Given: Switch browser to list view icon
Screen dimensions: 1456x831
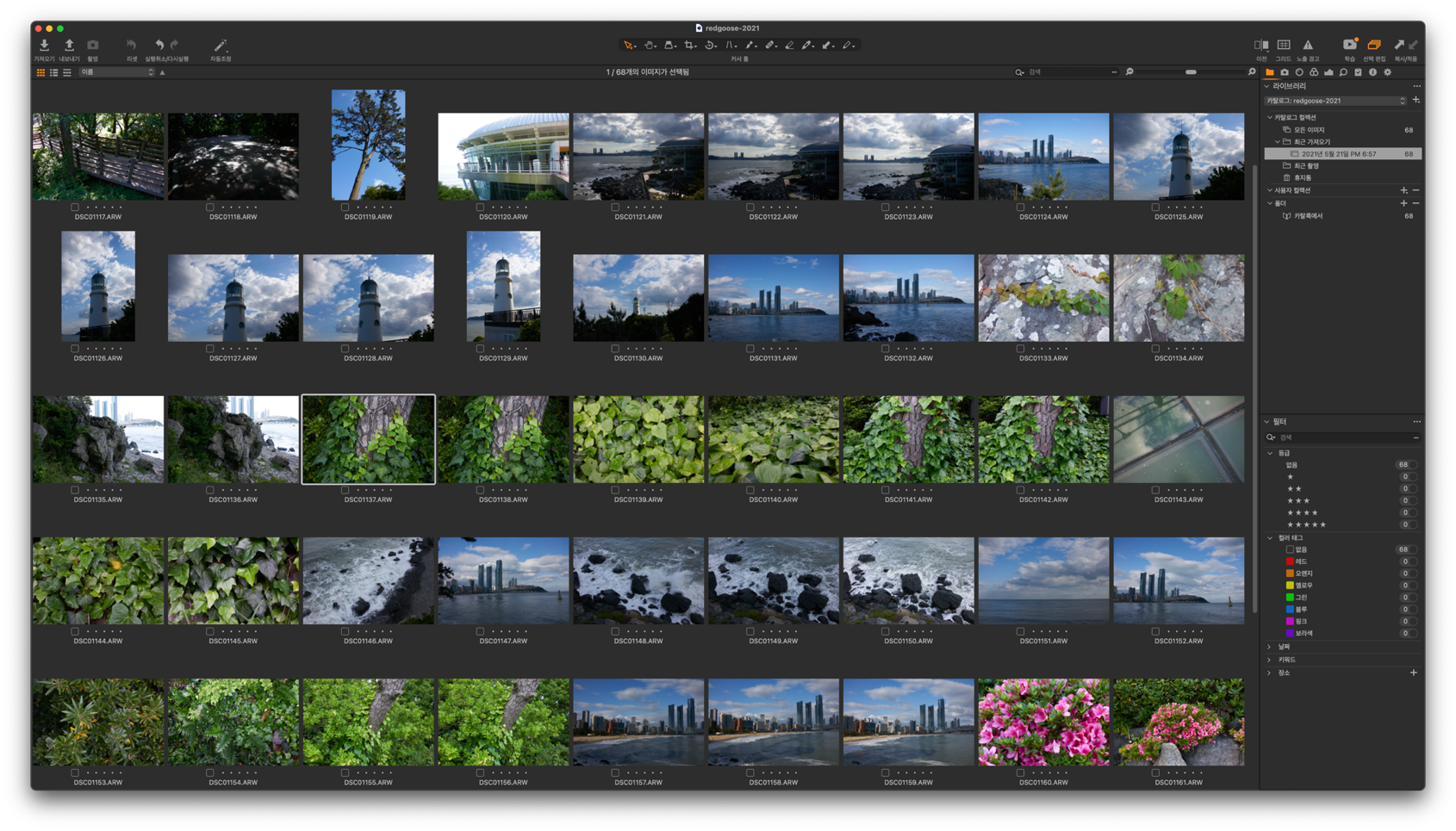Looking at the screenshot, I should [x=53, y=72].
